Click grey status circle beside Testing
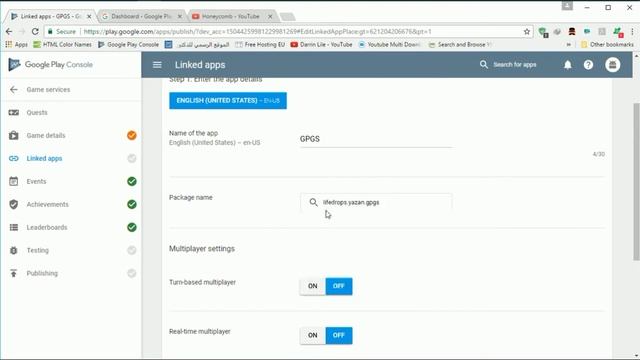Image resolution: width=640 pixels, height=360 pixels. tap(131, 250)
